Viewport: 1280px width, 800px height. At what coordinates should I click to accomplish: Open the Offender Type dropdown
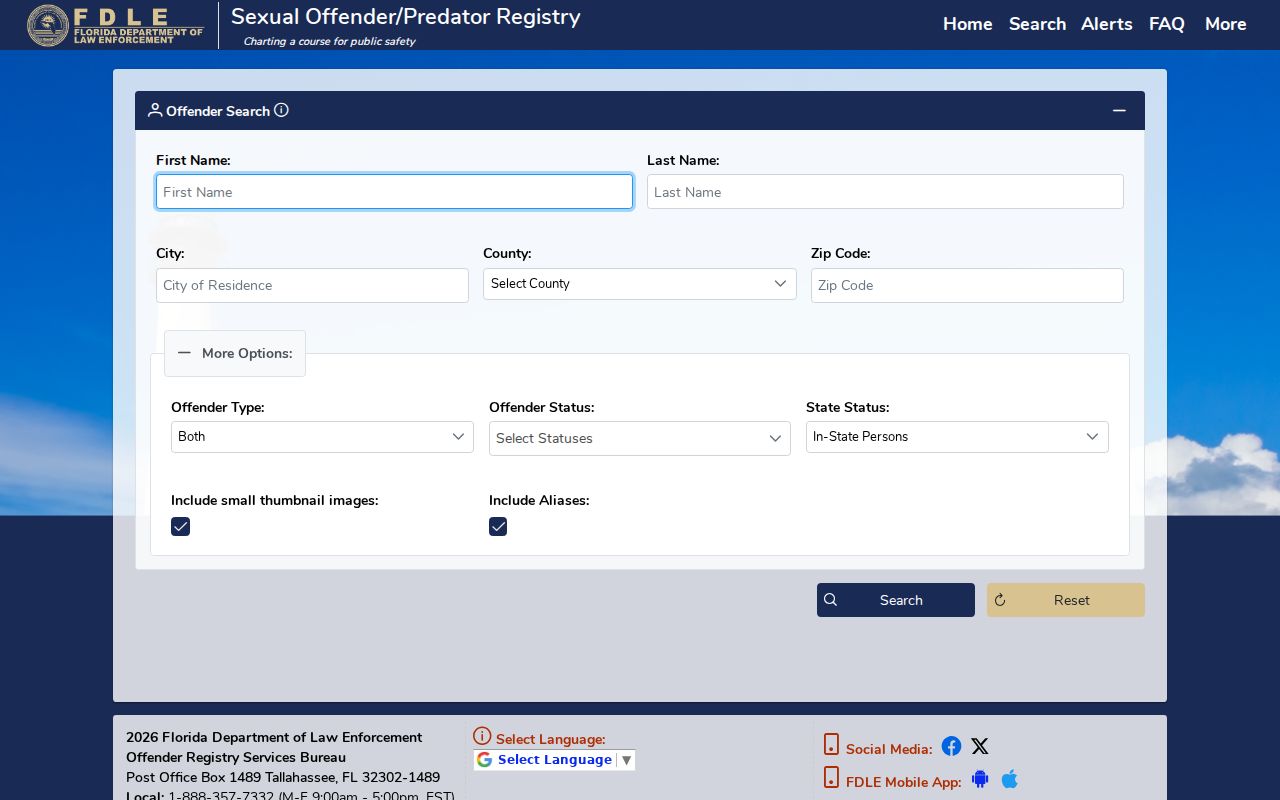[x=322, y=437]
